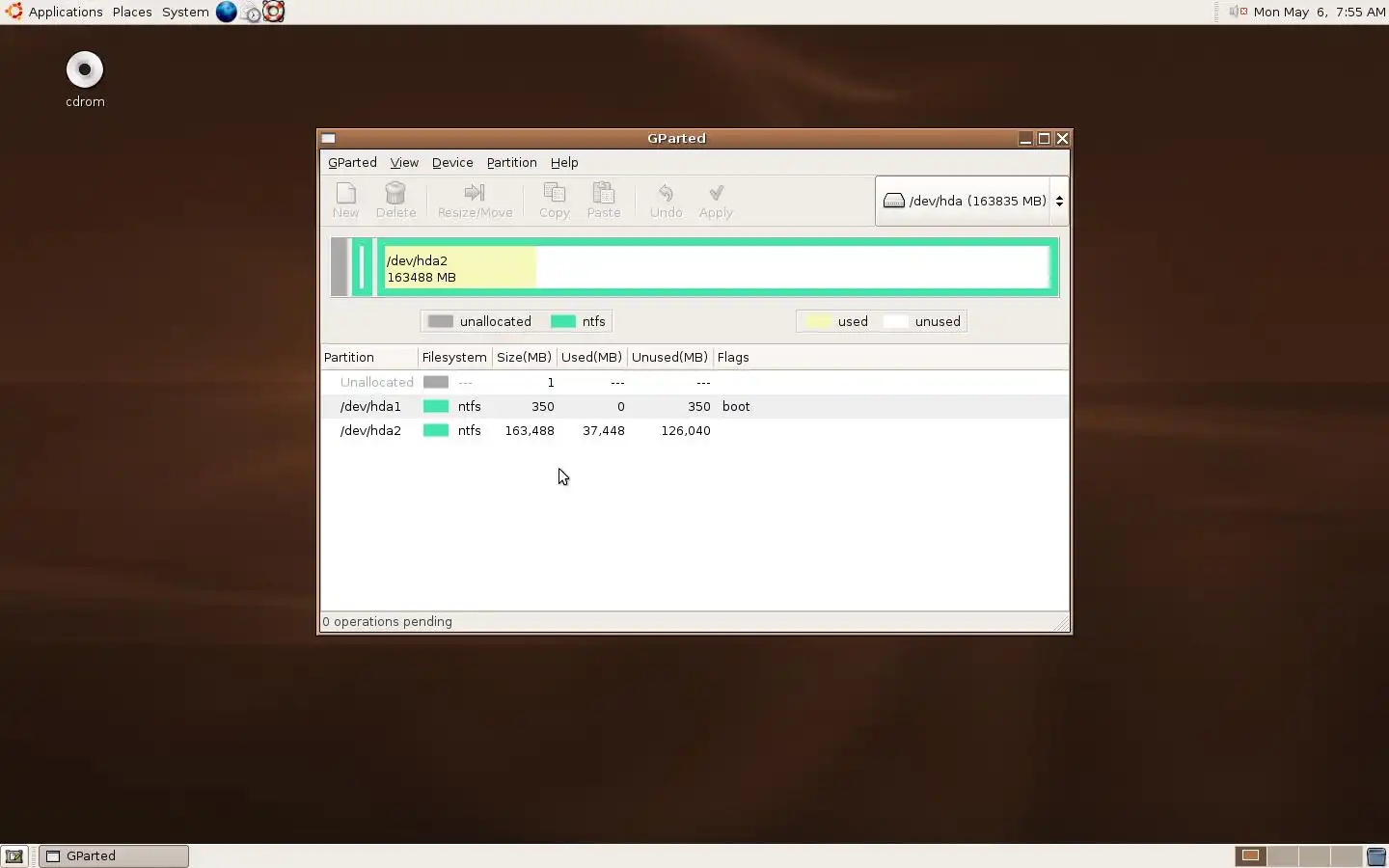Launch the web browser globe icon
The height and width of the screenshot is (868, 1389).
[x=226, y=12]
